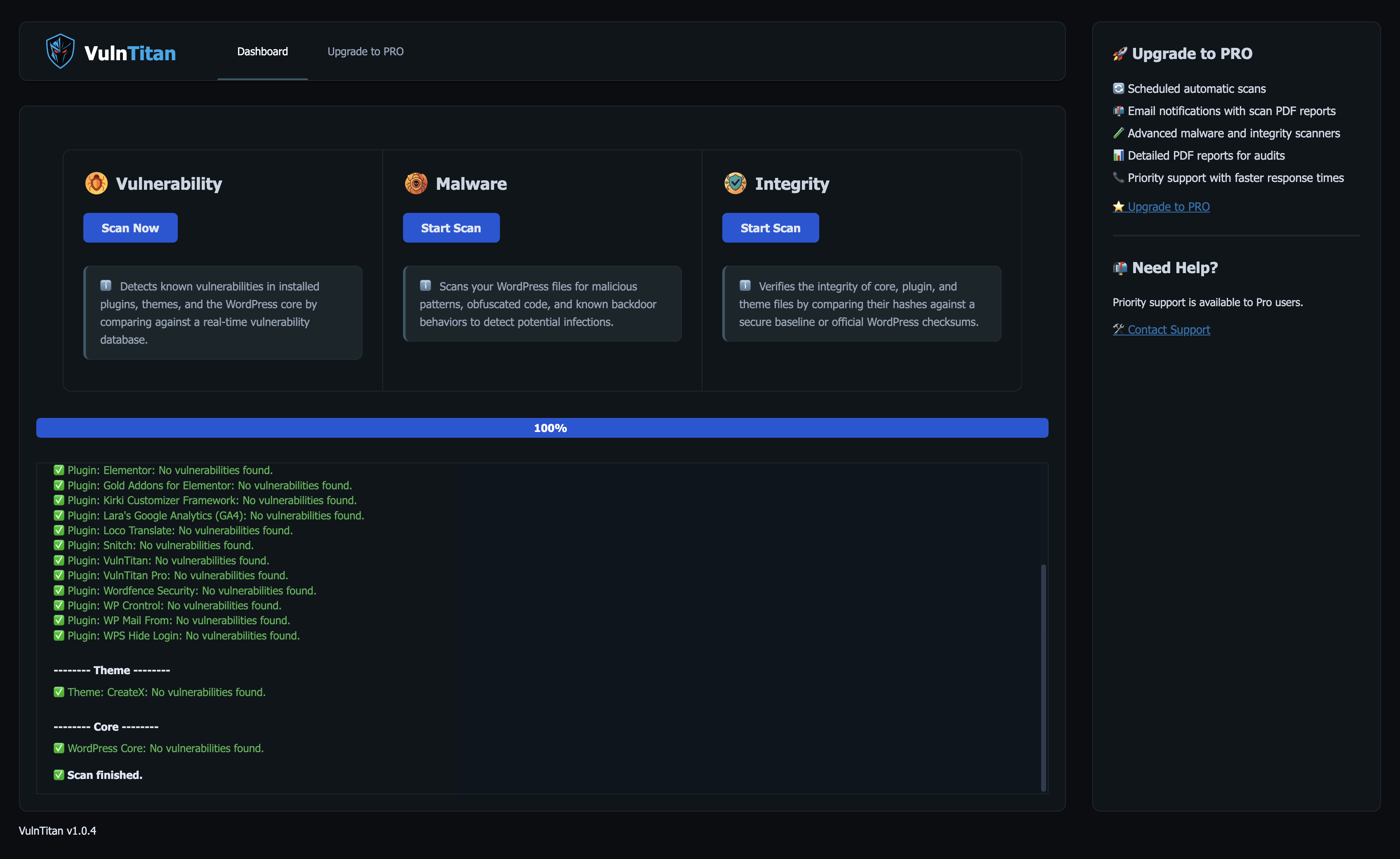This screenshot has height=859, width=1400.
Task: Click the mailbox icon beside Need Help?
Action: (1120, 268)
